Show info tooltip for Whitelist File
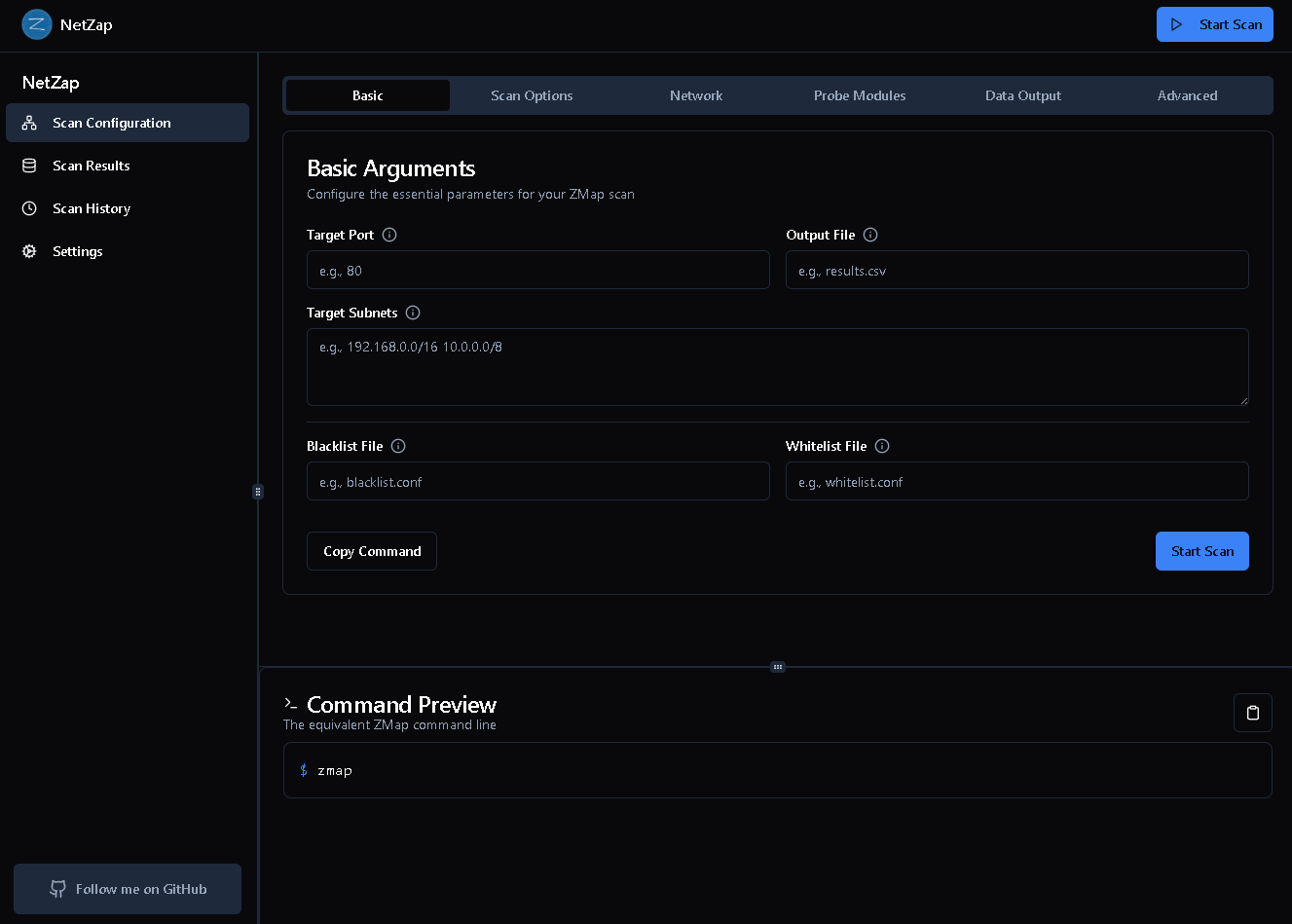Viewport: 1292px width, 924px height. click(882, 446)
